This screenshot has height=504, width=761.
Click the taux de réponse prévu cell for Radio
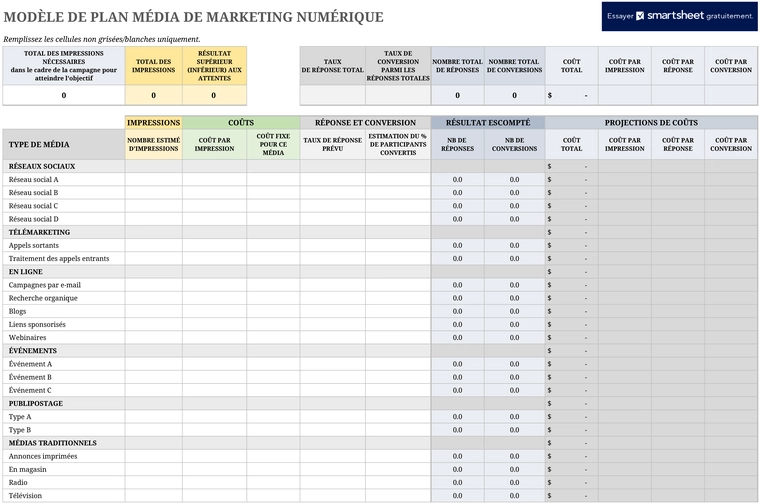[x=332, y=482]
